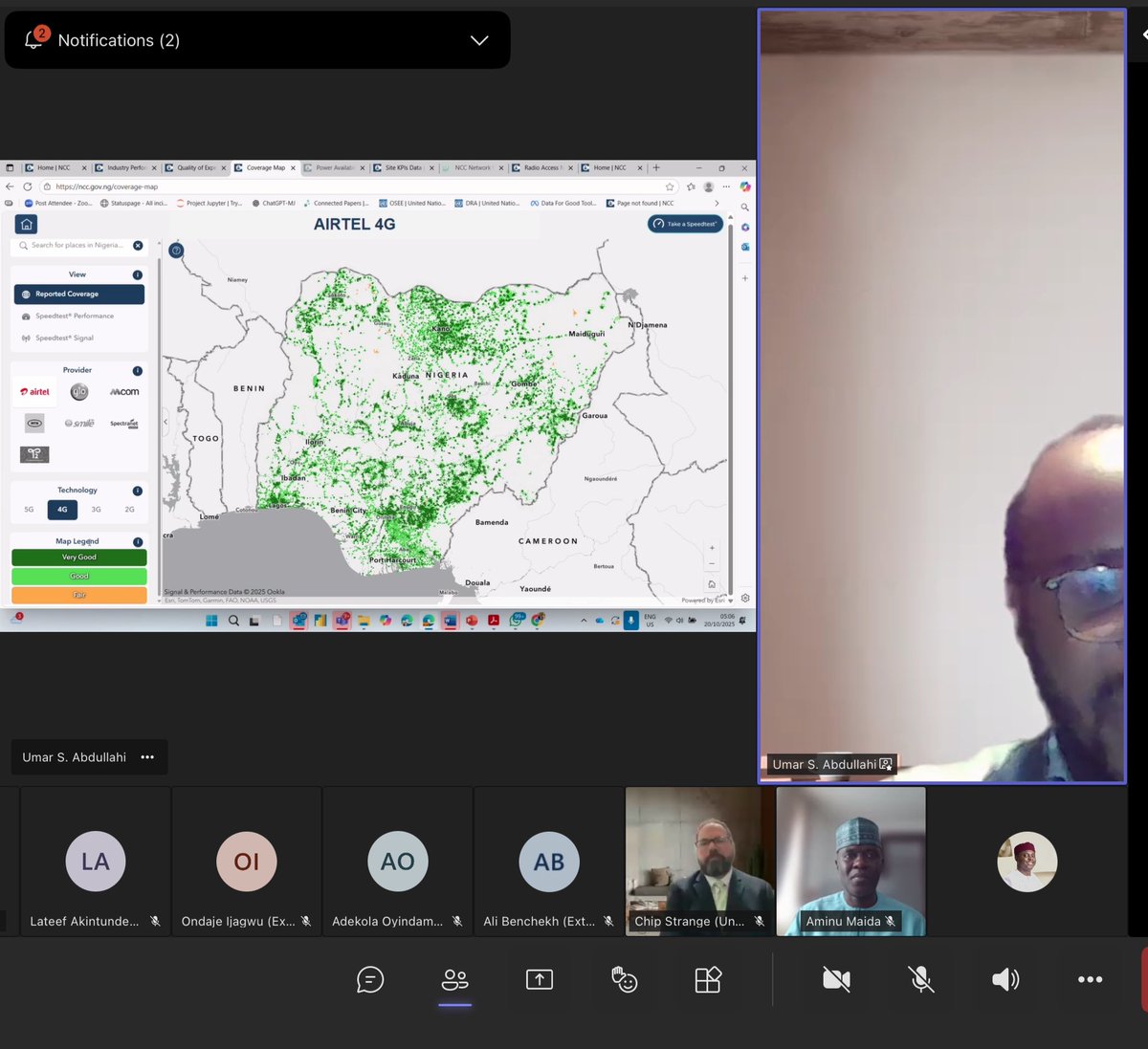Open Windows Start menu in shared screen

tap(211, 621)
